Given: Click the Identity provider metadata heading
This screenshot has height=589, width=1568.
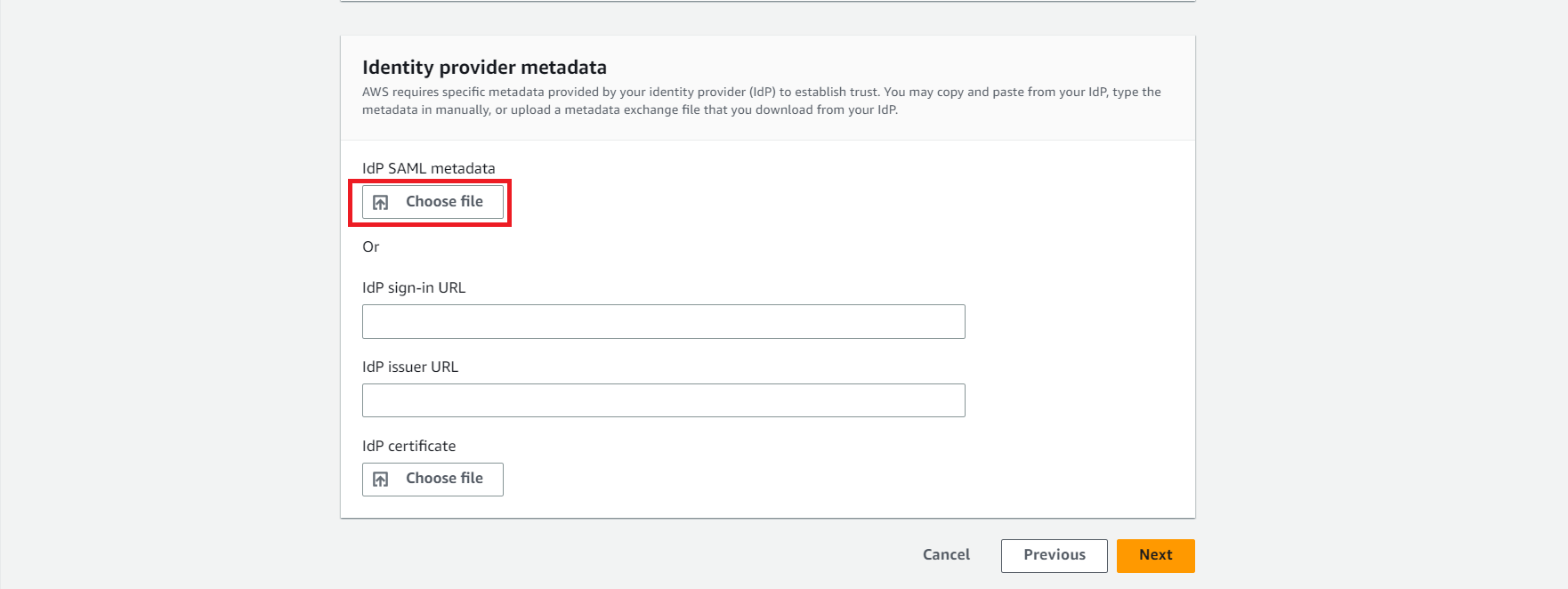Looking at the screenshot, I should [x=484, y=68].
